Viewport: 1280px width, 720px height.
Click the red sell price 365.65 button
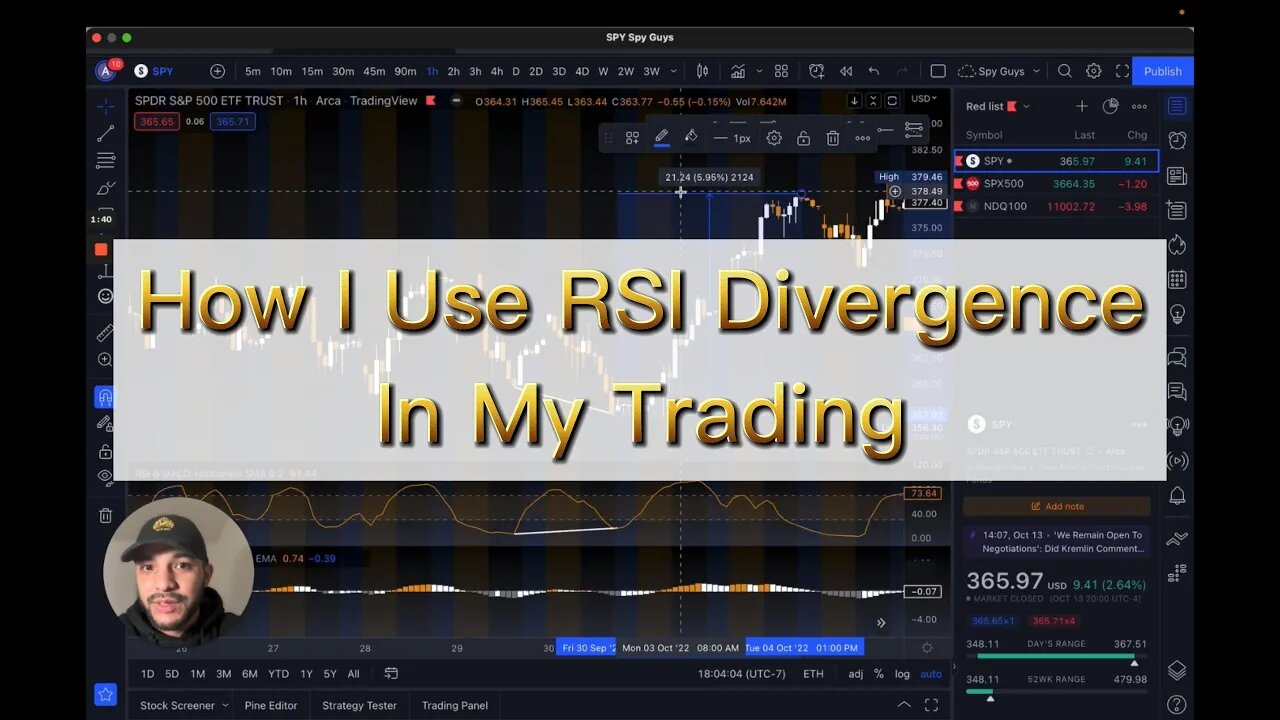[x=157, y=121]
